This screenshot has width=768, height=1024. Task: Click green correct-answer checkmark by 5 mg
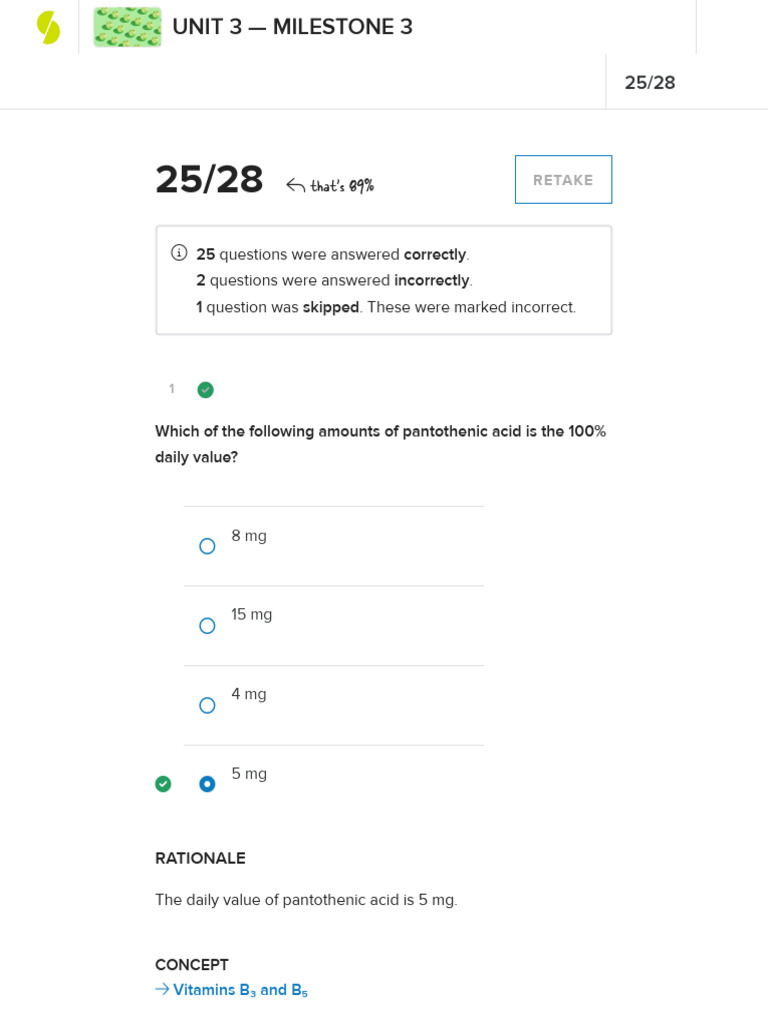pyautogui.click(x=163, y=784)
